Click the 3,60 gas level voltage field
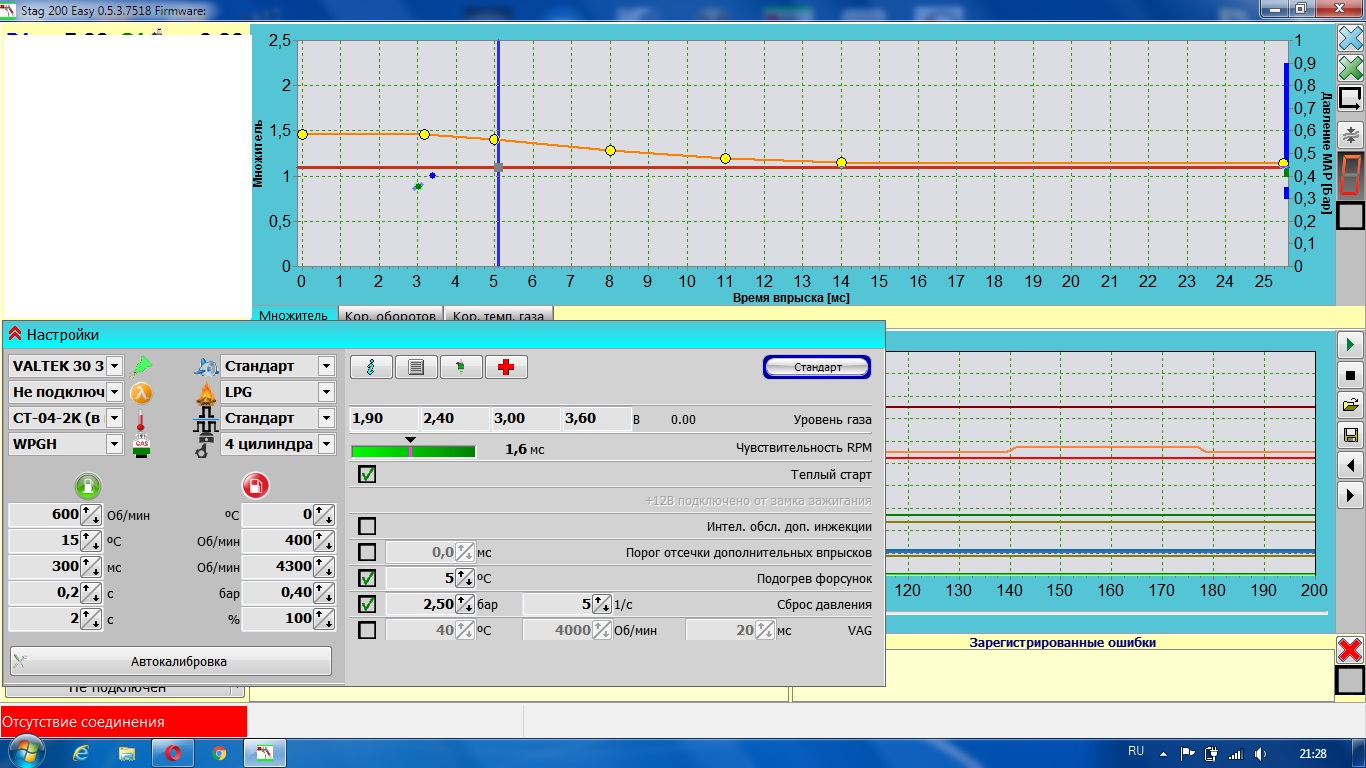 pos(597,419)
